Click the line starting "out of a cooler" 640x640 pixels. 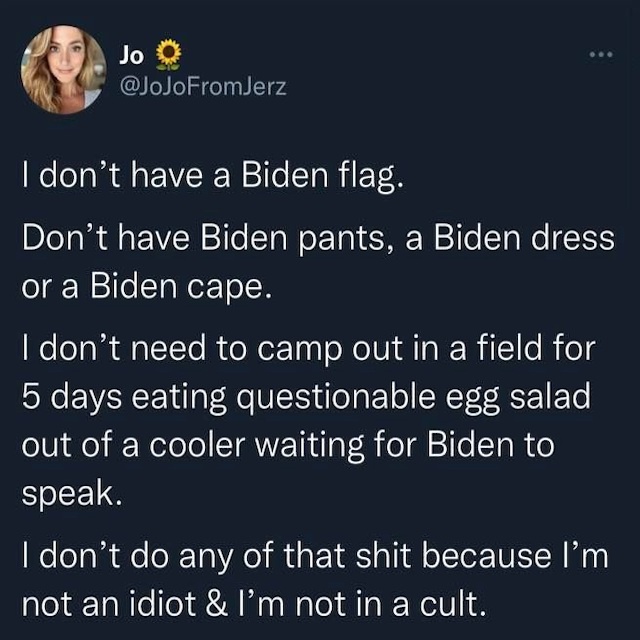[287, 443]
